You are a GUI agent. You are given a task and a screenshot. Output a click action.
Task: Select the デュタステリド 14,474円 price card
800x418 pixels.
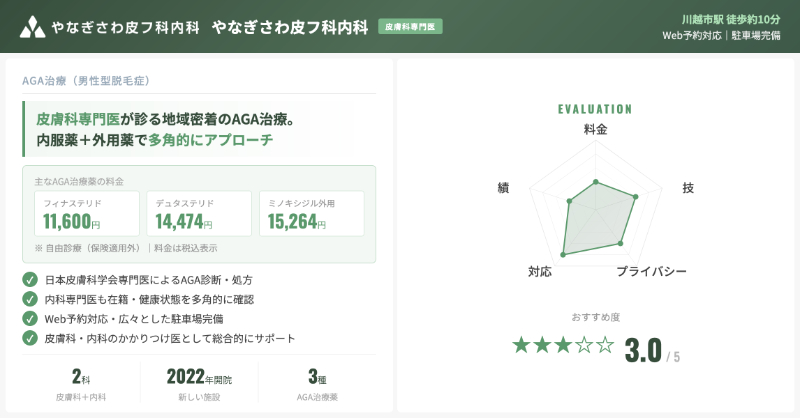point(198,214)
